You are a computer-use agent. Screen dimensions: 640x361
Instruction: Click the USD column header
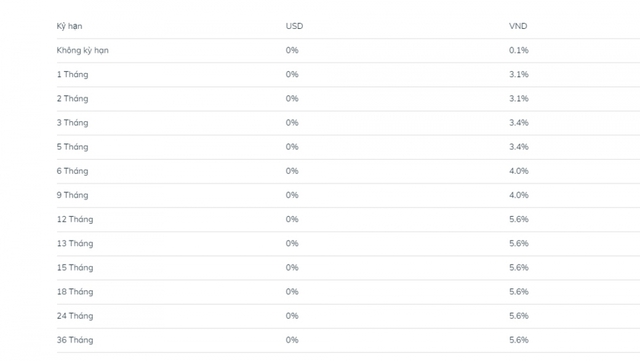pyautogui.click(x=294, y=26)
